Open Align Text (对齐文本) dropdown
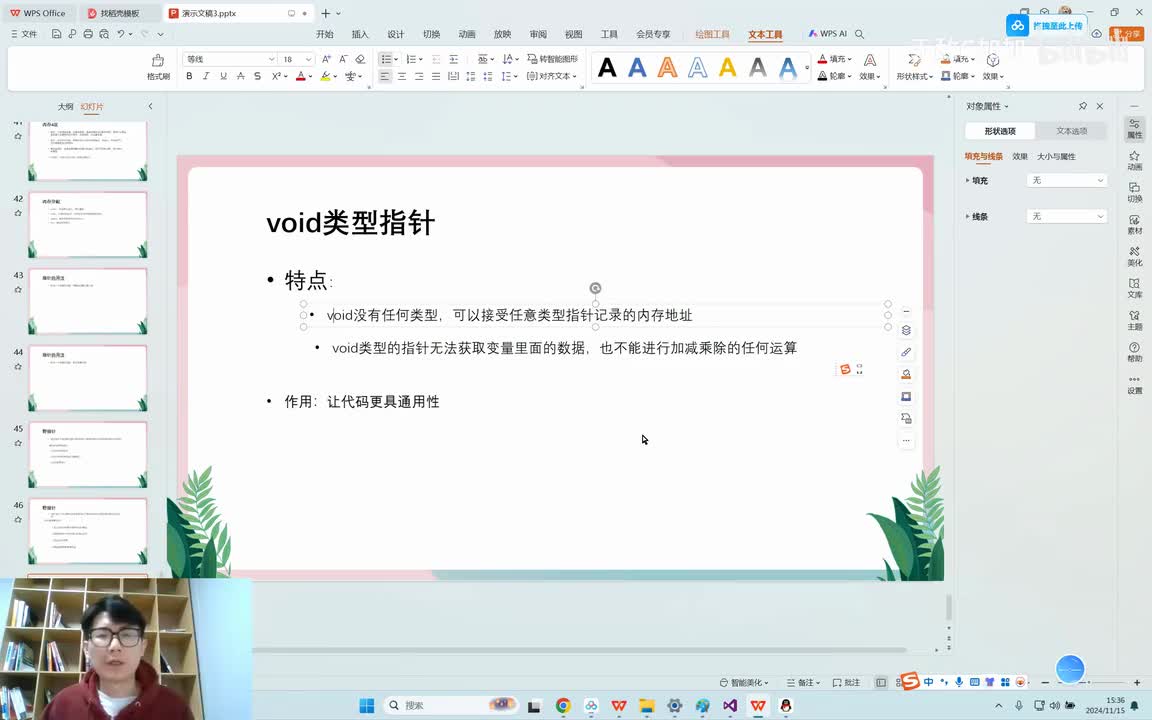Viewport: 1152px width, 720px height. 552,76
